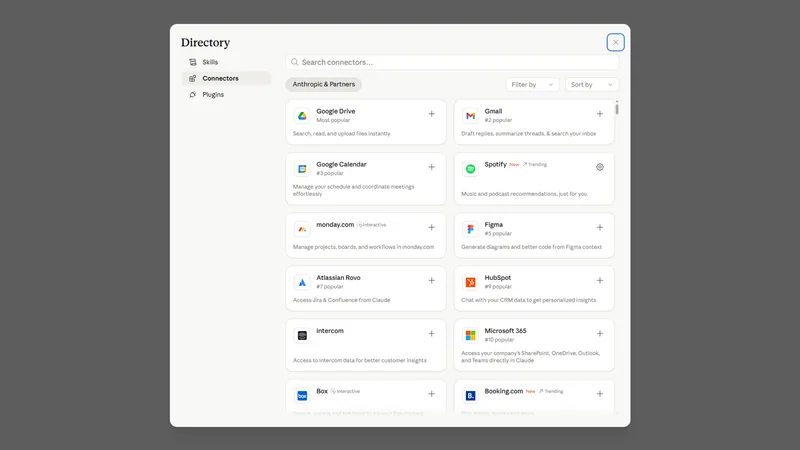Screen dimensions: 800x450
Task: Open the Filter by dropdown
Action: (x=532, y=85)
